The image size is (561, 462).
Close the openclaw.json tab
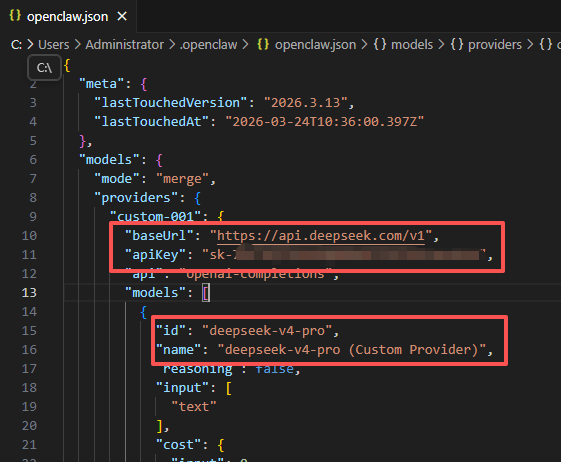tap(122, 16)
